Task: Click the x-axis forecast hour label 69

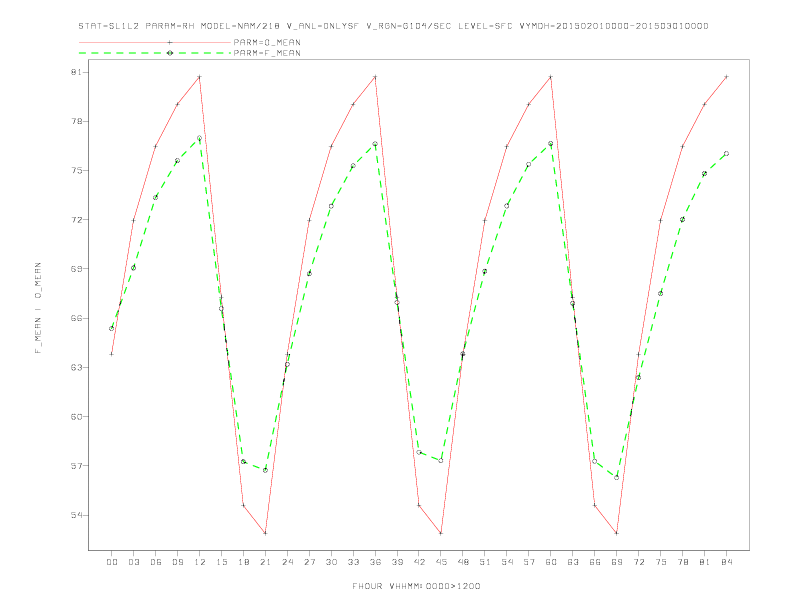Action: pyautogui.click(x=616, y=562)
